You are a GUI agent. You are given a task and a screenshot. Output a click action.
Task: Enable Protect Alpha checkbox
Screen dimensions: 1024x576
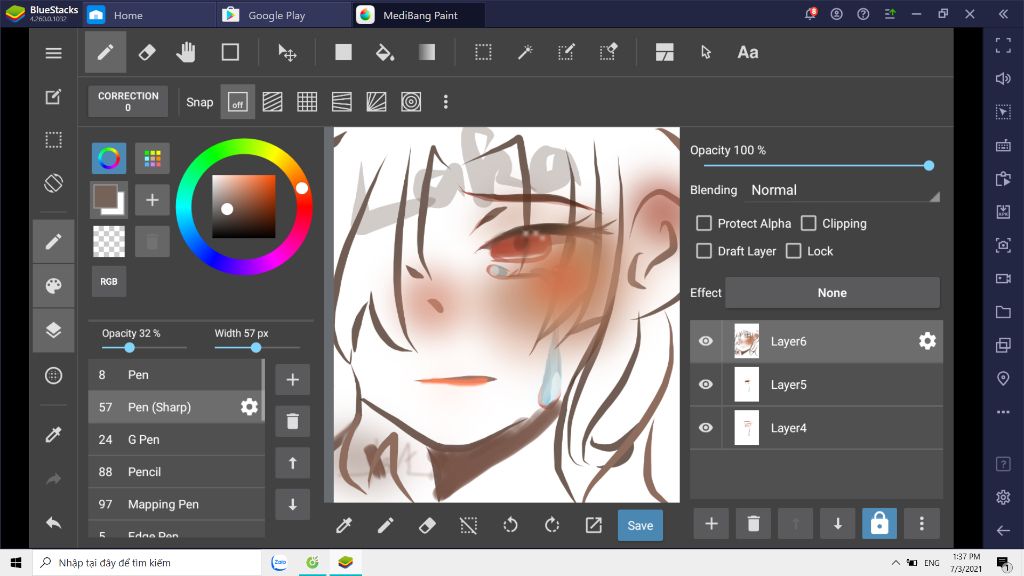click(704, 223)
